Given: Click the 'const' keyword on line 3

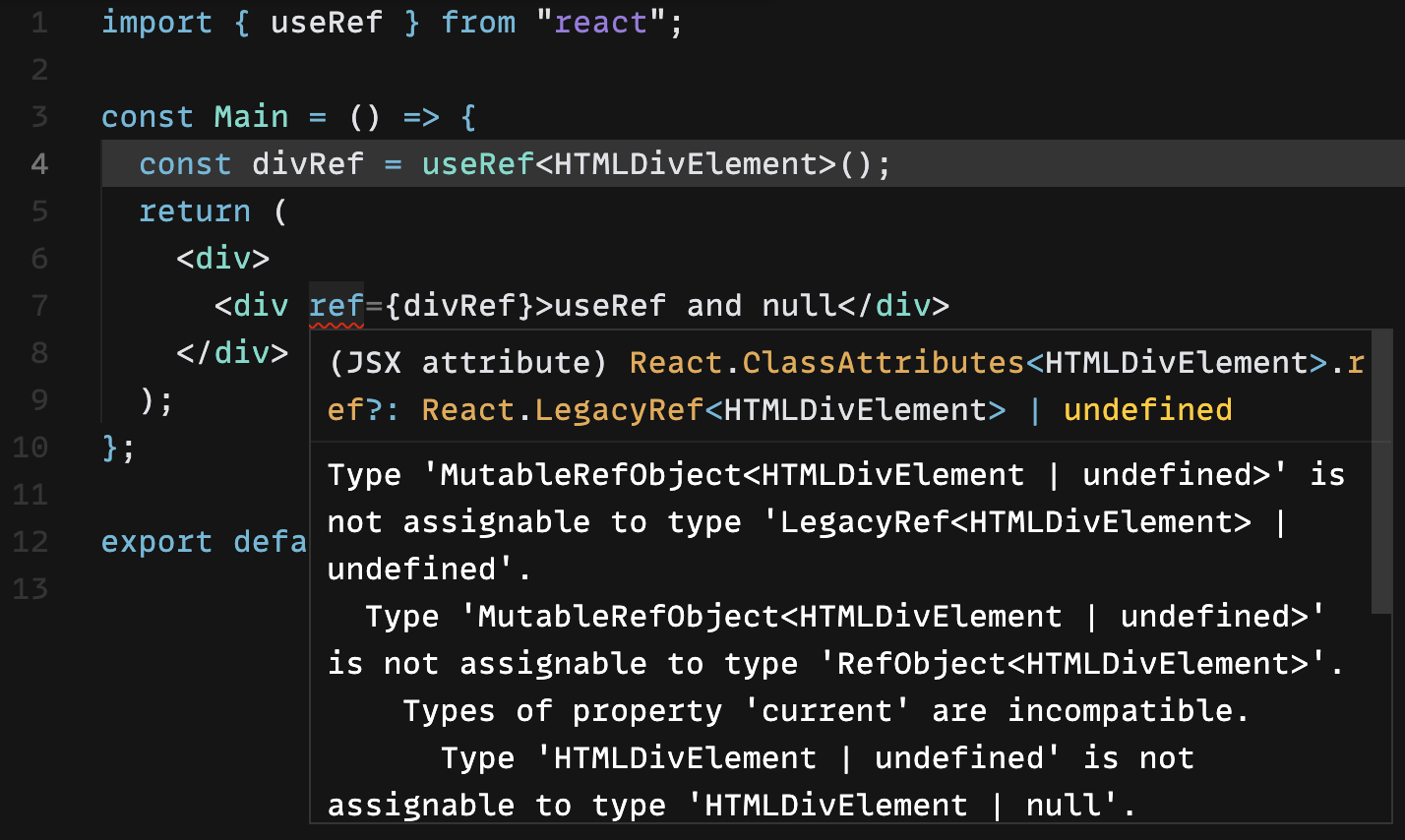Looking at the screenshot, I should 148,117.
